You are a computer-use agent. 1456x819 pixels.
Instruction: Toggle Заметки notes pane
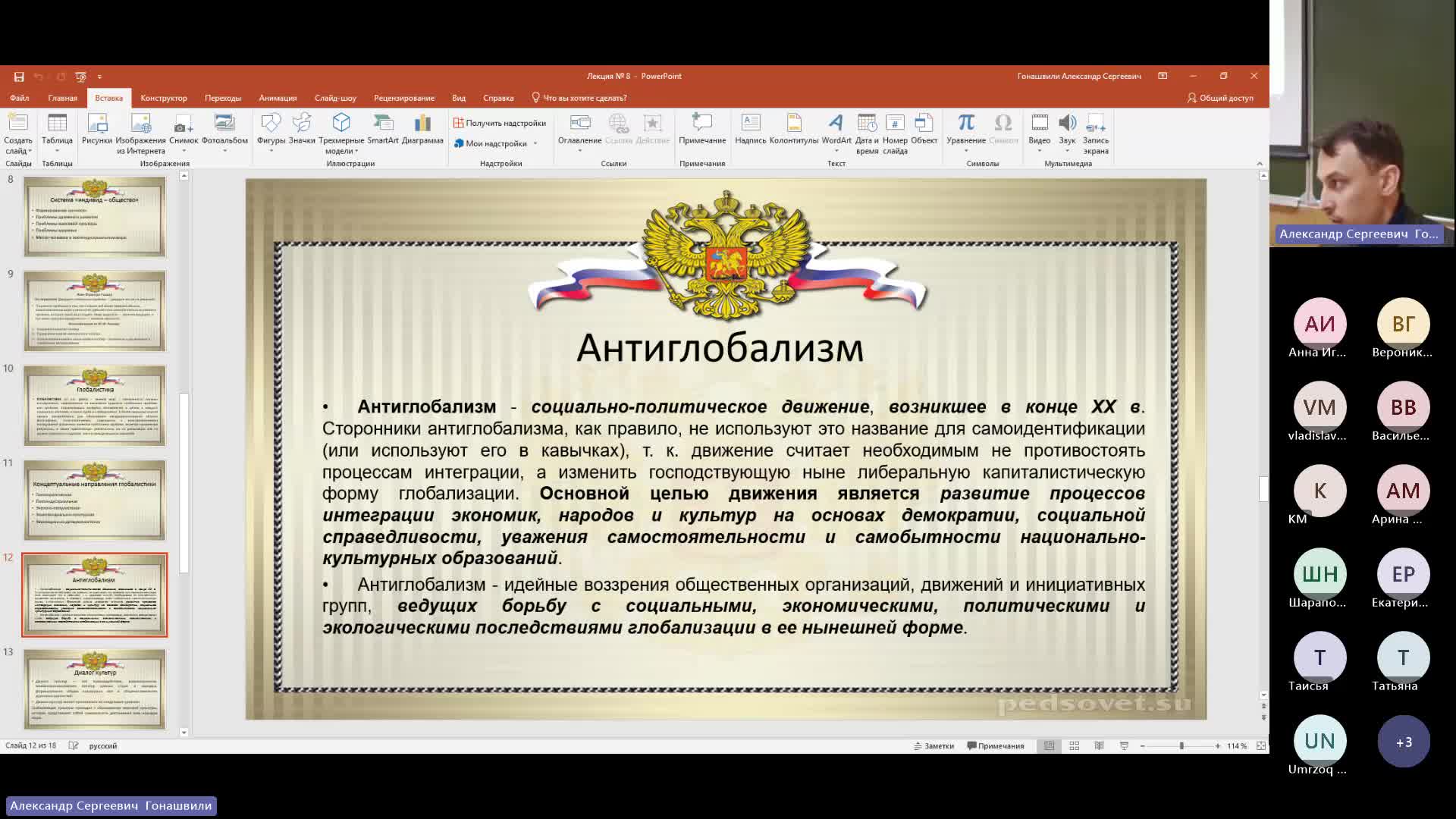coord(934,746)
